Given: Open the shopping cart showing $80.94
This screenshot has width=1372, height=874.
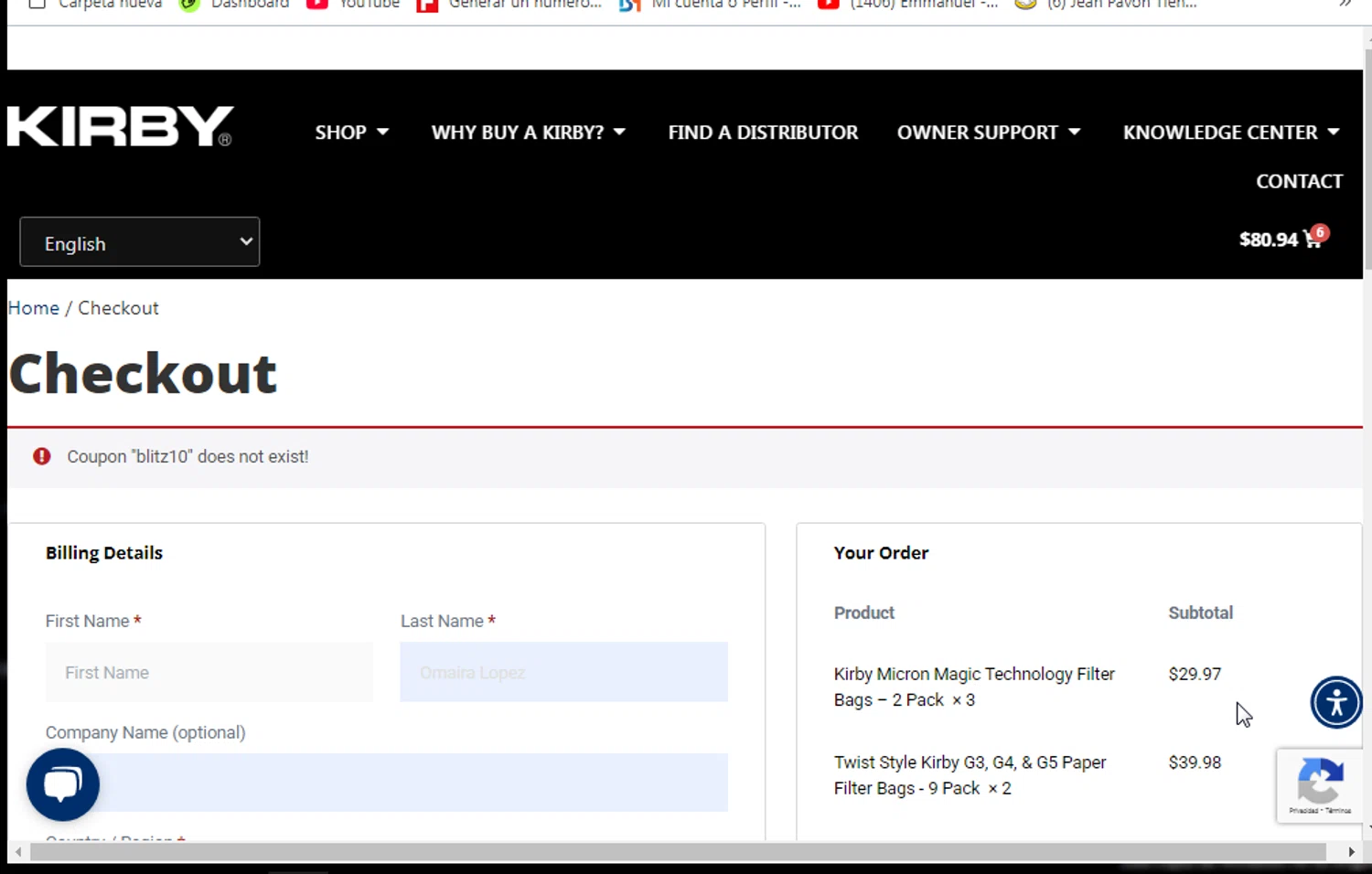Looking at the screenshot, I should [1281, 239].
